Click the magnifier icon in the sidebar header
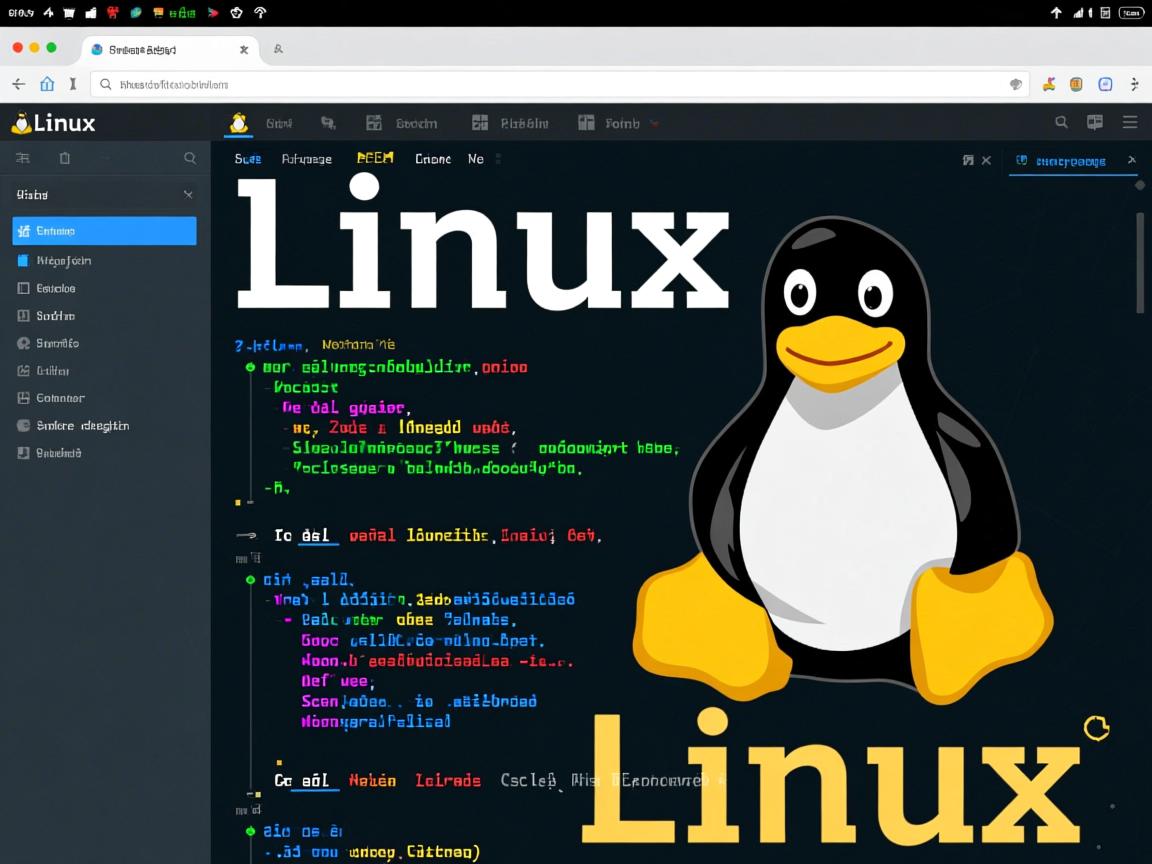This screenshot has width=1152, height=864. point(190,157)
